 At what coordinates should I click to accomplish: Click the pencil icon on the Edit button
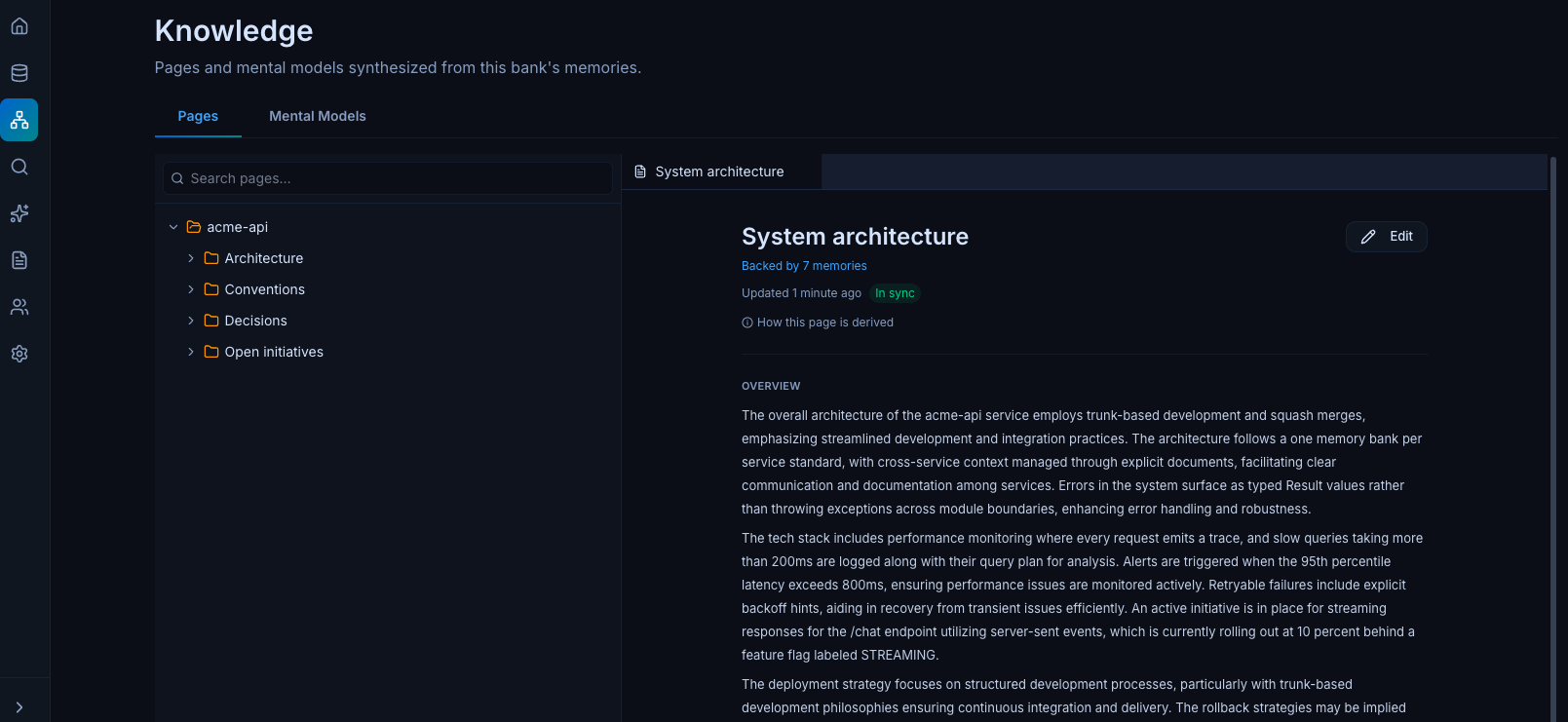(x=1368, y=237)
